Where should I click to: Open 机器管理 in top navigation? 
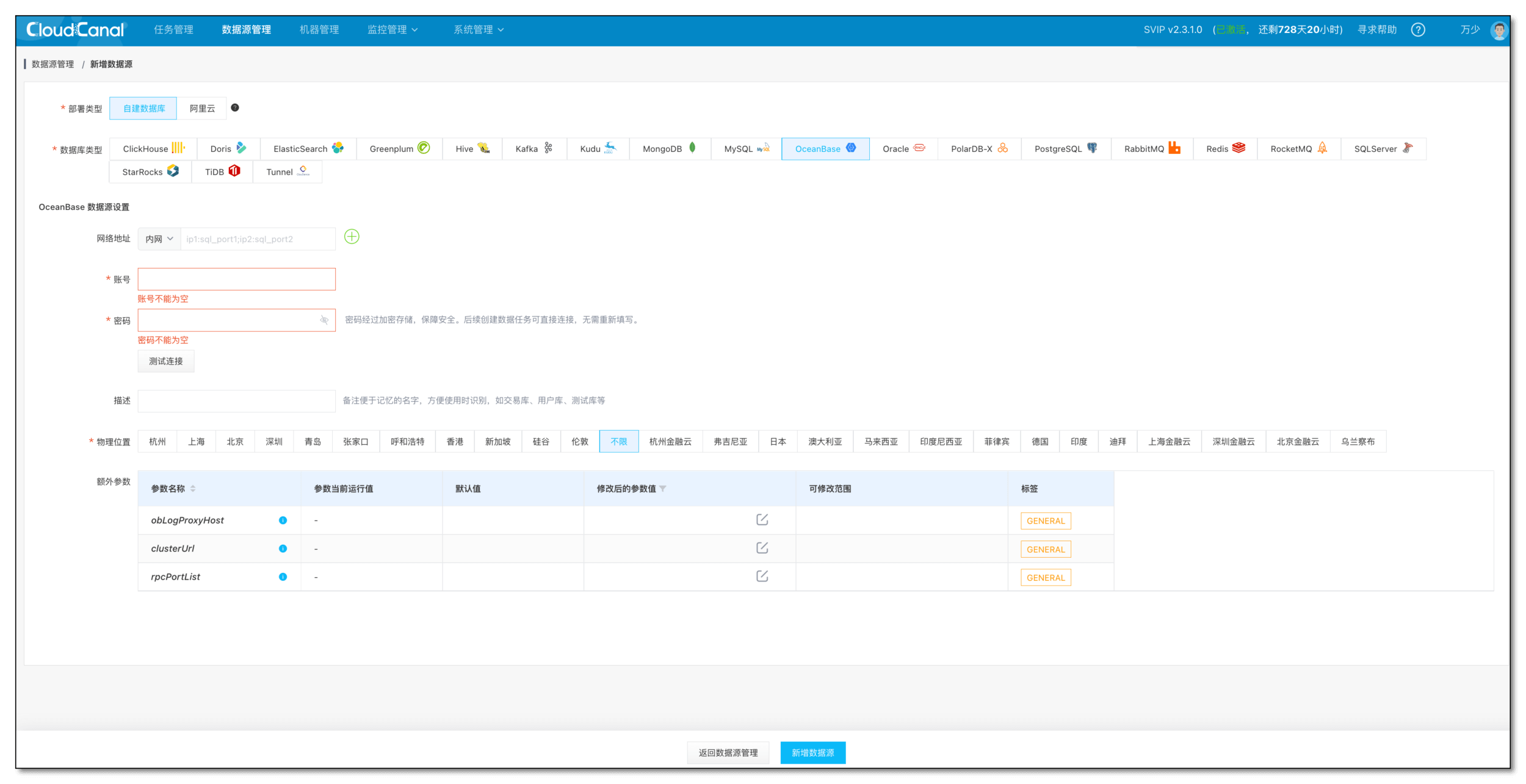click(x=319, y=29)
